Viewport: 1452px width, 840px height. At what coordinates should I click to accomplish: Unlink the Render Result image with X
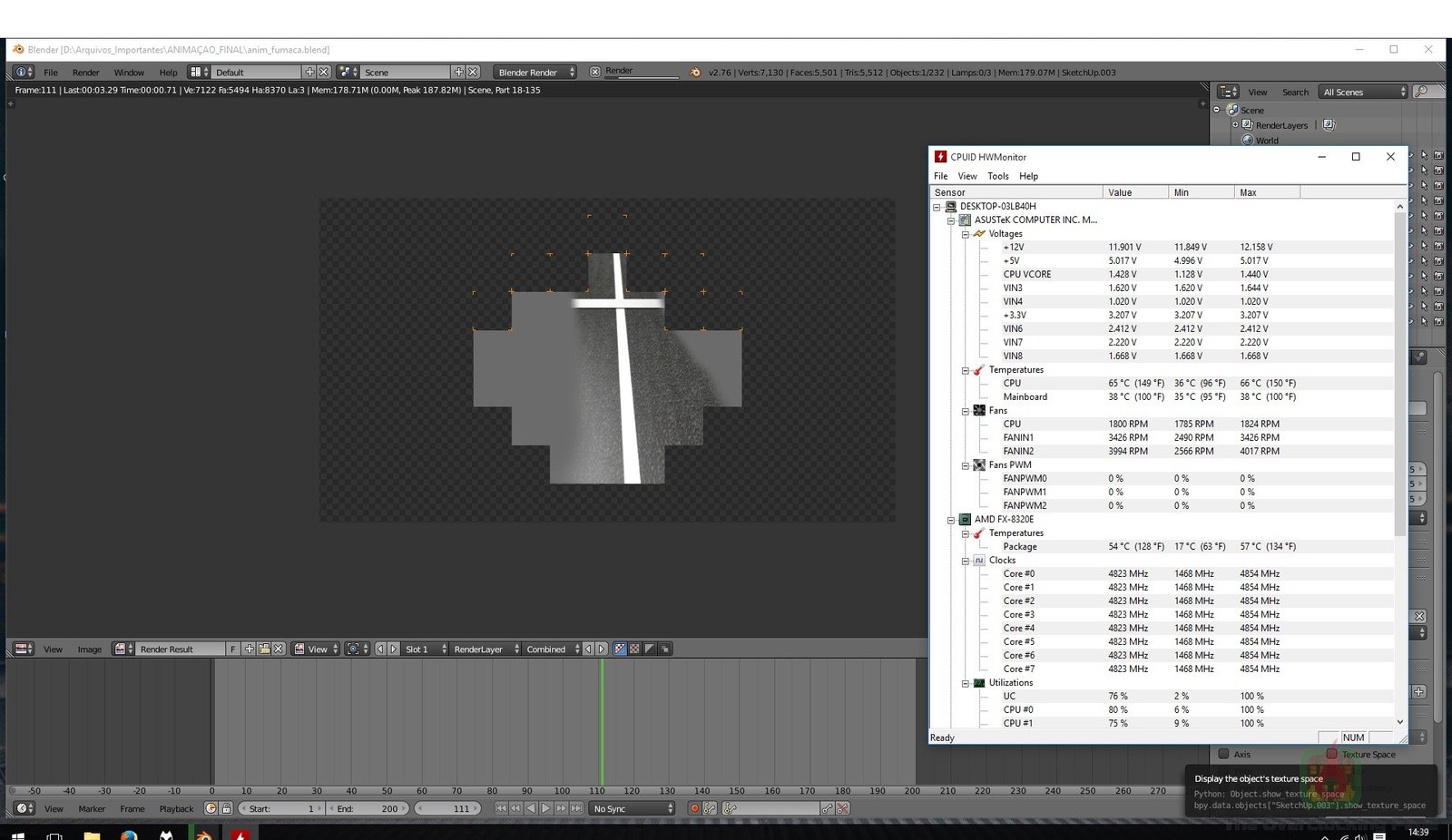[x=279, y=649]
